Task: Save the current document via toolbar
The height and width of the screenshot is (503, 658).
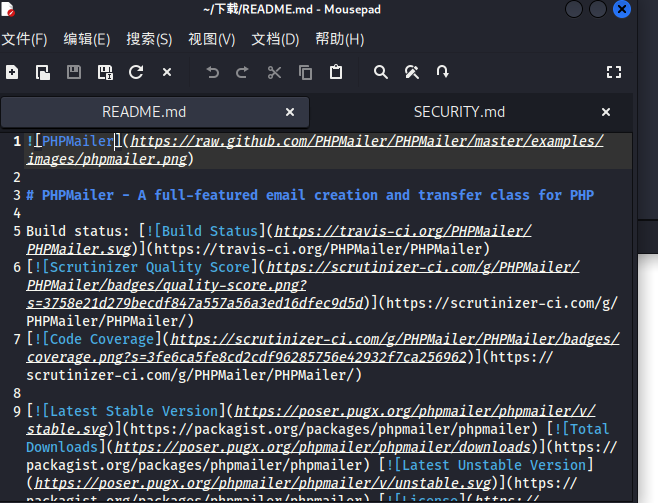Action: coord(74,72)
